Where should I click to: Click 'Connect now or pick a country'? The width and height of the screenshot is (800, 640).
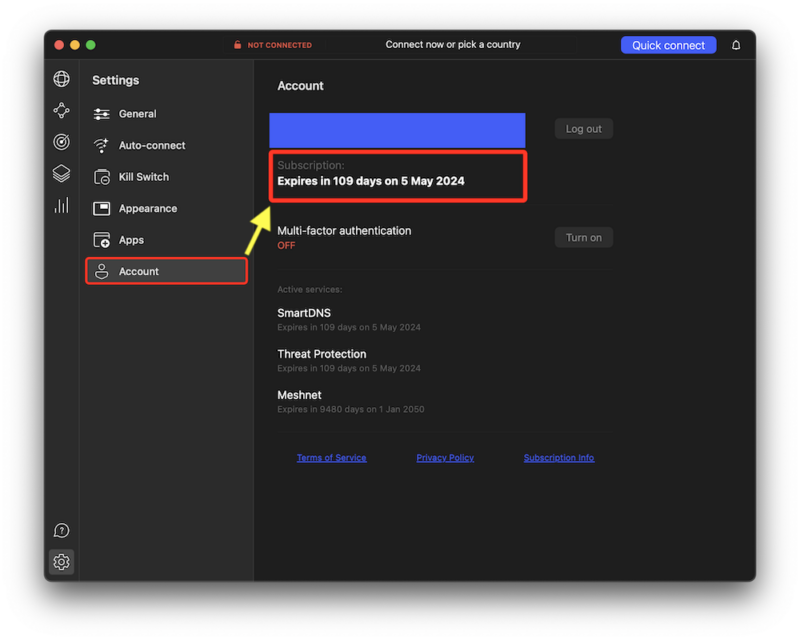pyautogui.click(x=453, y=44)
